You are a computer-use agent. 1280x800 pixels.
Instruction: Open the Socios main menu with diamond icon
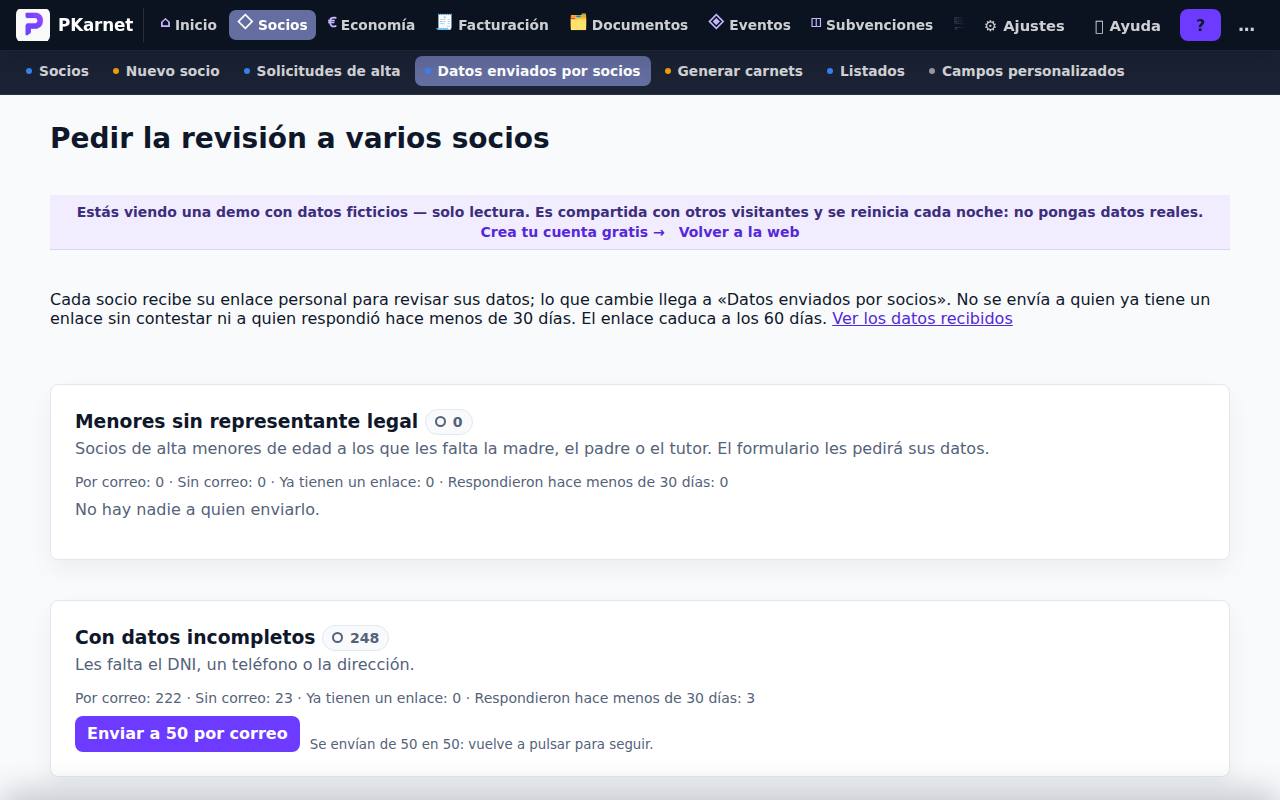[x=272, y=25]
